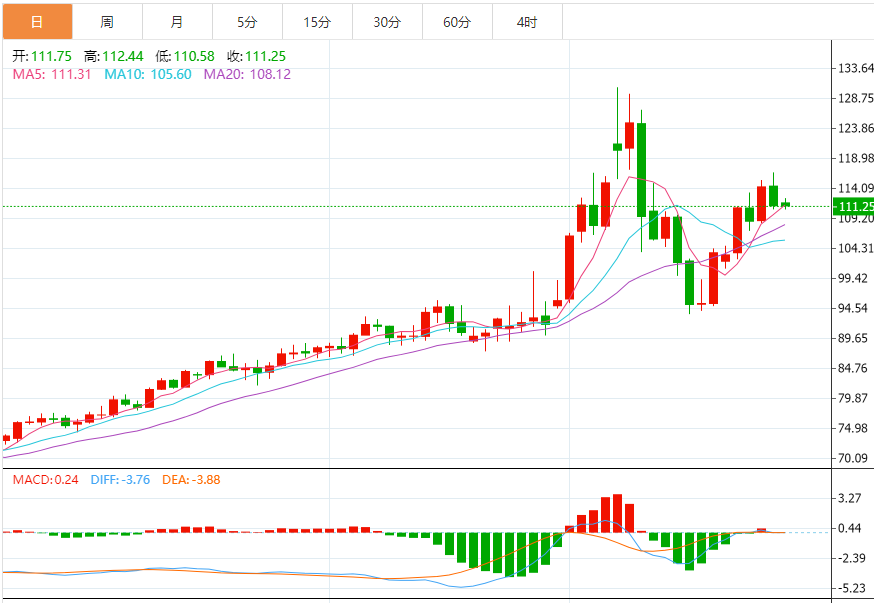Click the green 111.25 current price tag
The width and height of the screenshot is (874, 603).
pos(853,207)
